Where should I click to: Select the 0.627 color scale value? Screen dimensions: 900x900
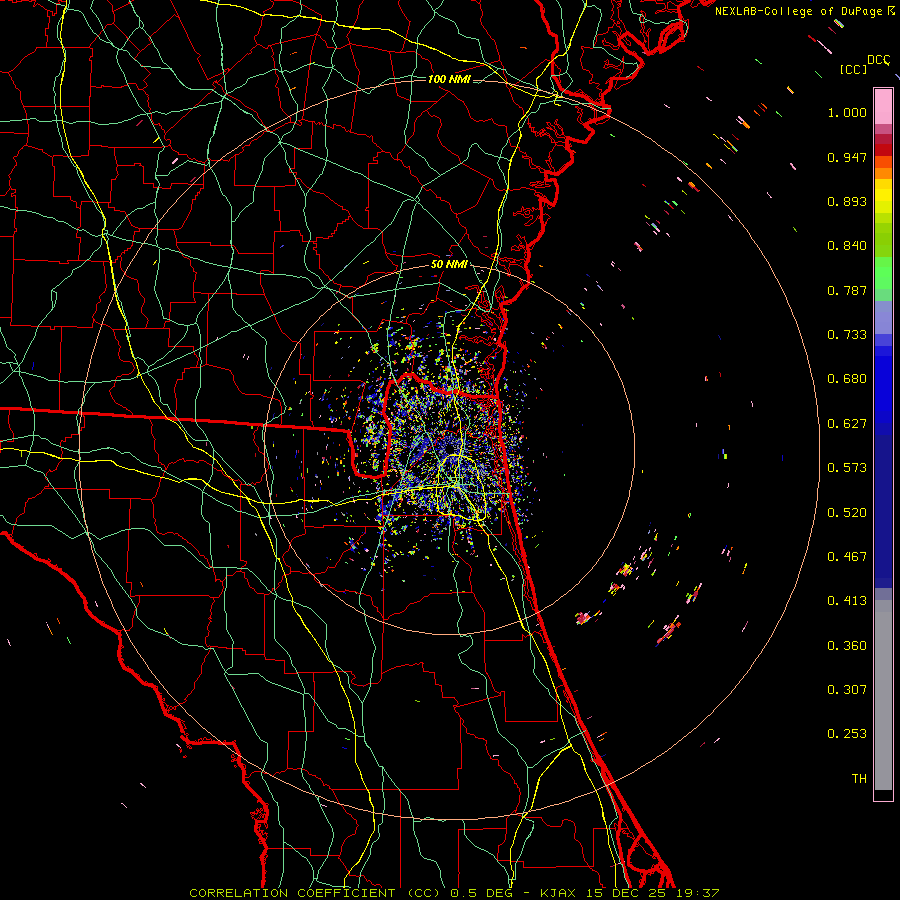tap(847, 424)
